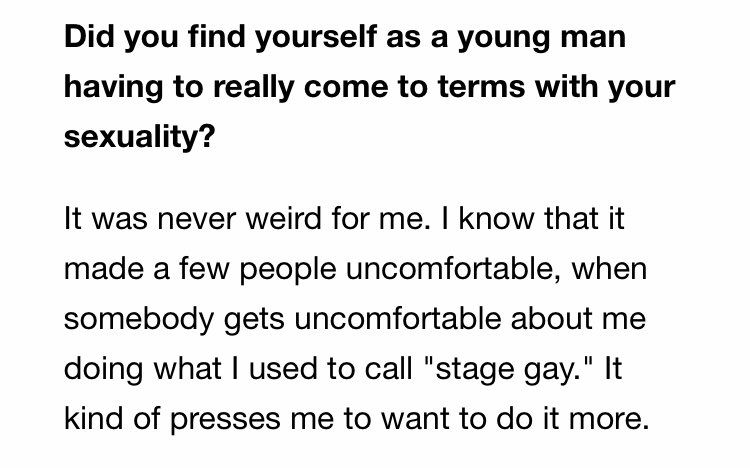Click the word "people" in the answer
The height and width of the screenshot is (468, 750).
tap(288, 271)
